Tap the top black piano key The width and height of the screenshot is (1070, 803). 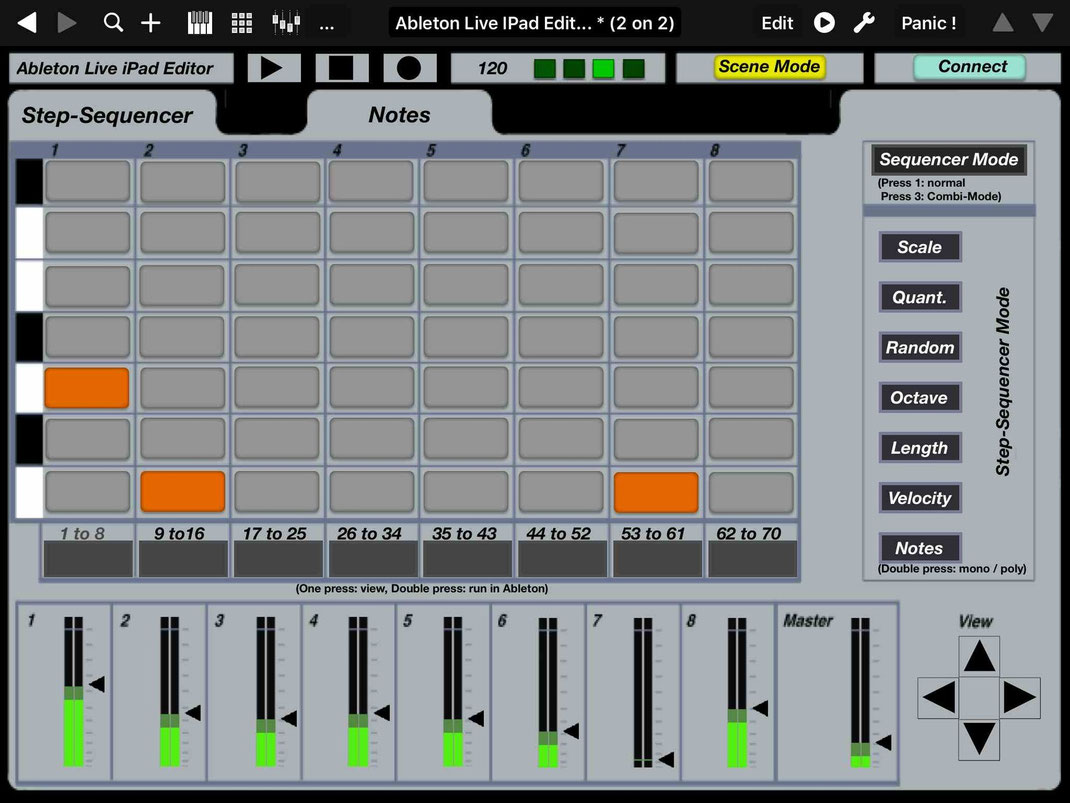click(x=29, y=181)
